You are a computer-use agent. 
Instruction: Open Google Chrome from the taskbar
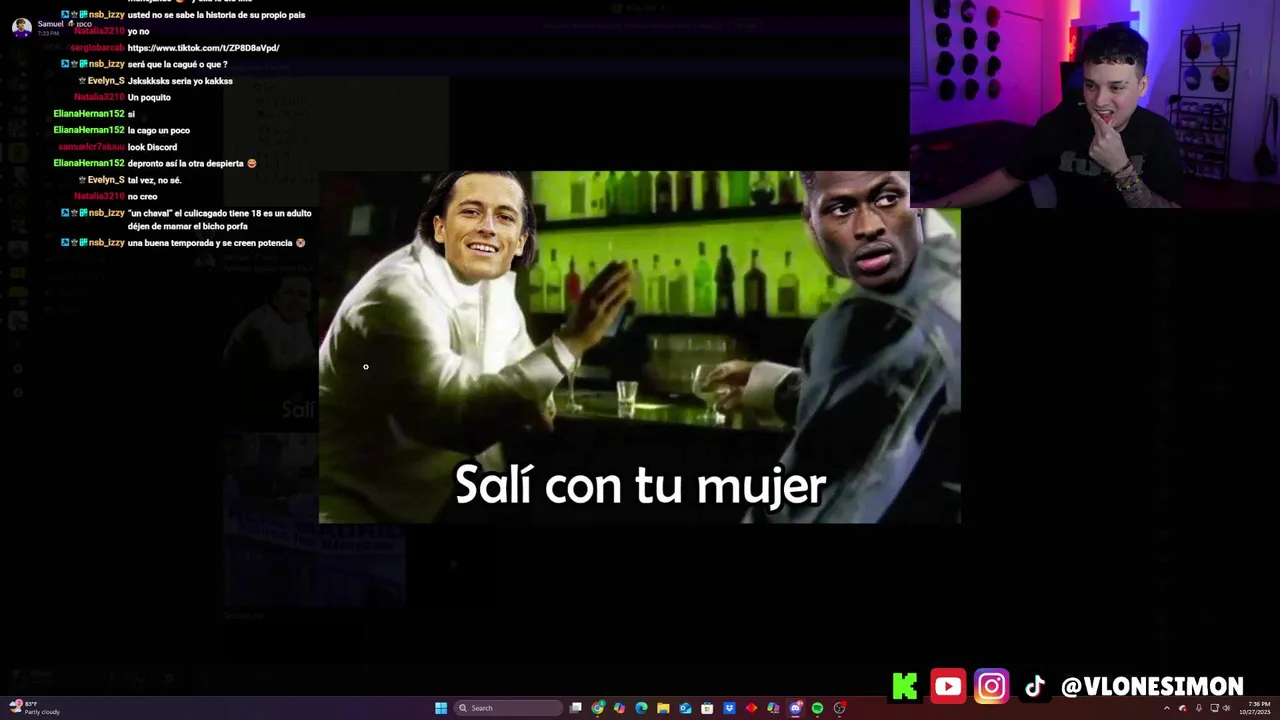597,708
